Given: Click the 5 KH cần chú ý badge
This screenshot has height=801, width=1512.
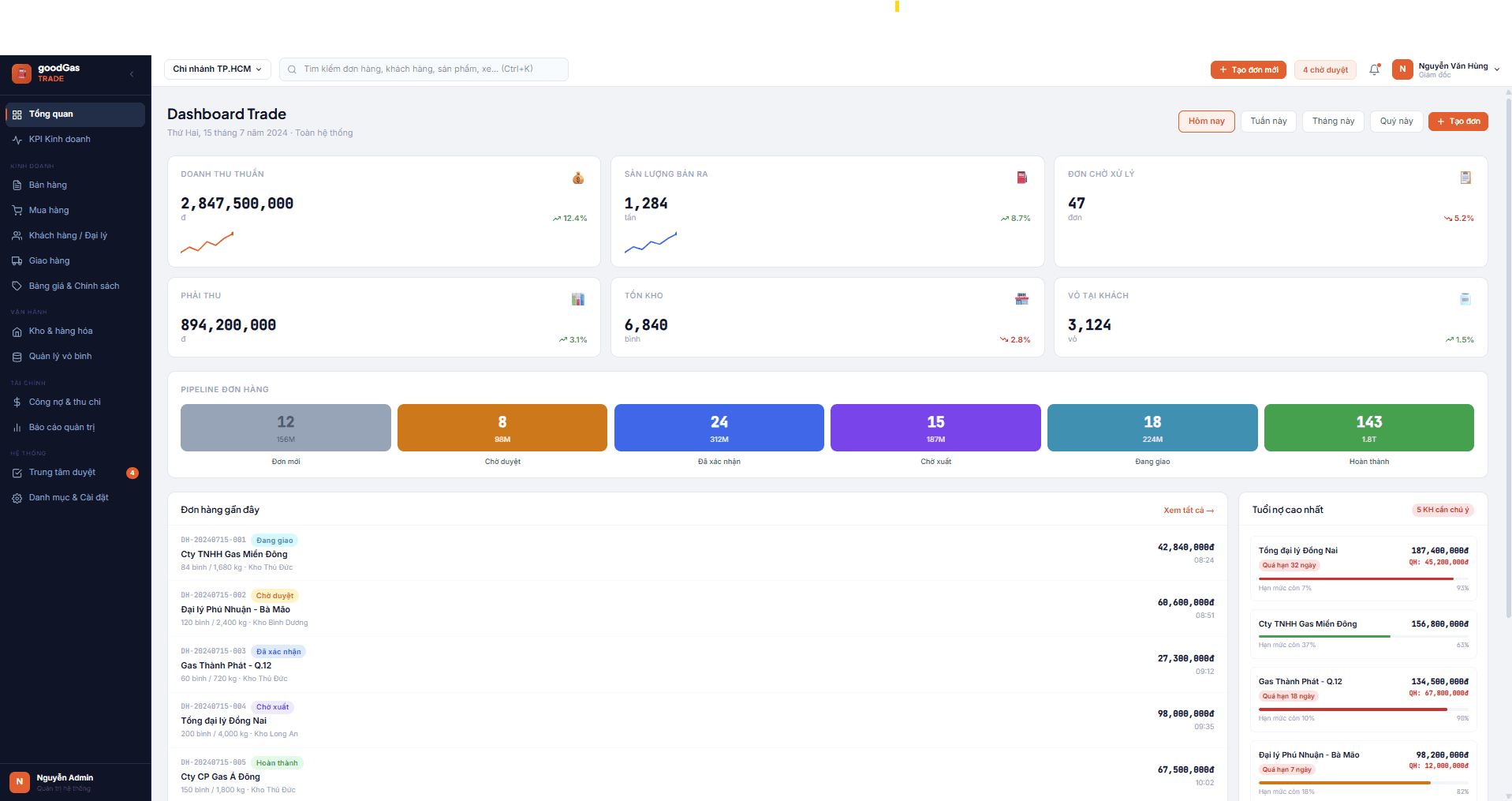Looking at the screenshot, I should [1443, 510].
